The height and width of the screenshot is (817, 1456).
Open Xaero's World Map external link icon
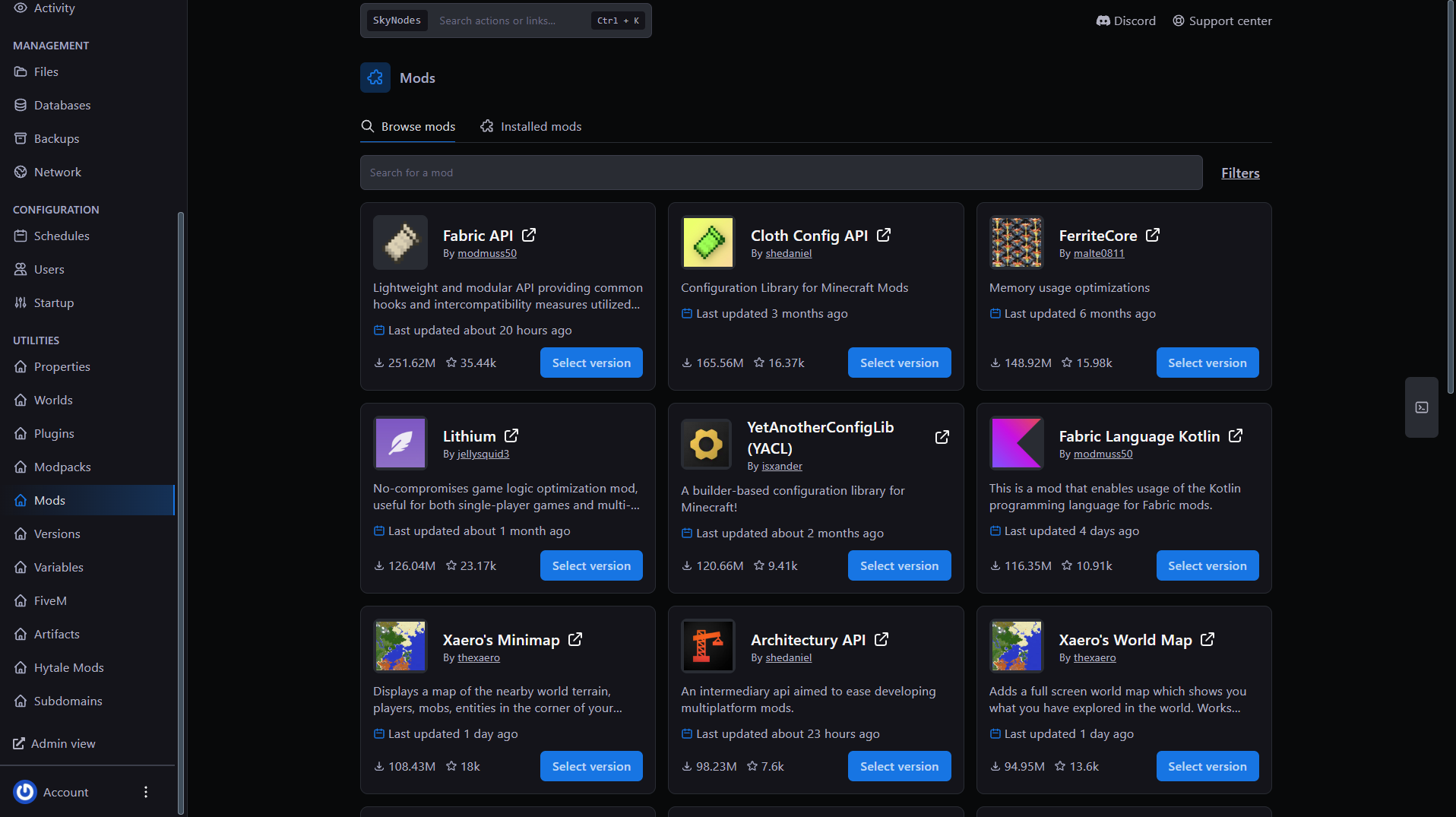1208,639
